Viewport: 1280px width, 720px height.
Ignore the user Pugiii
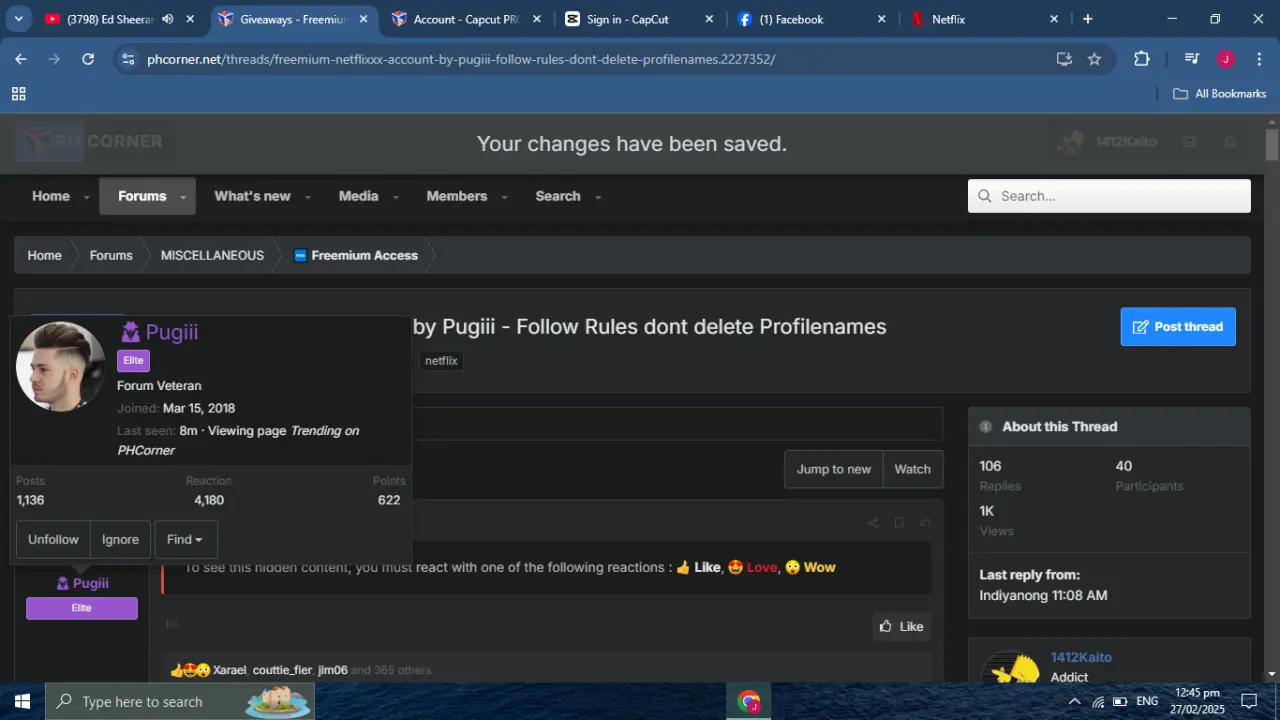(x=120, y=539)
